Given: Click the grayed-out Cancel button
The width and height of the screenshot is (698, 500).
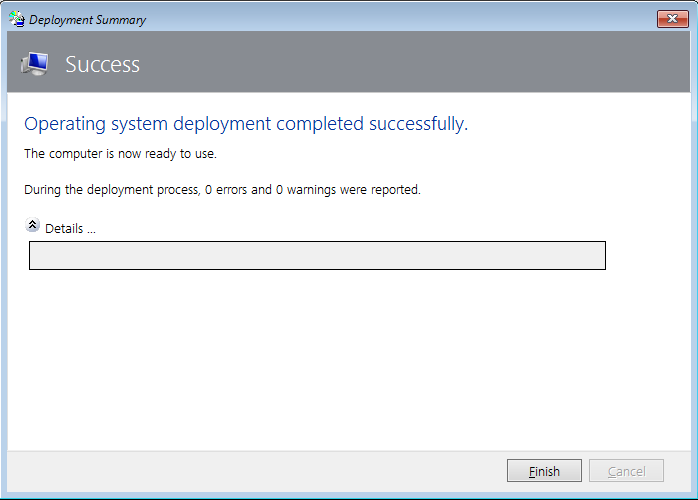Looking at the screenshot, I should tap(626, 471).
